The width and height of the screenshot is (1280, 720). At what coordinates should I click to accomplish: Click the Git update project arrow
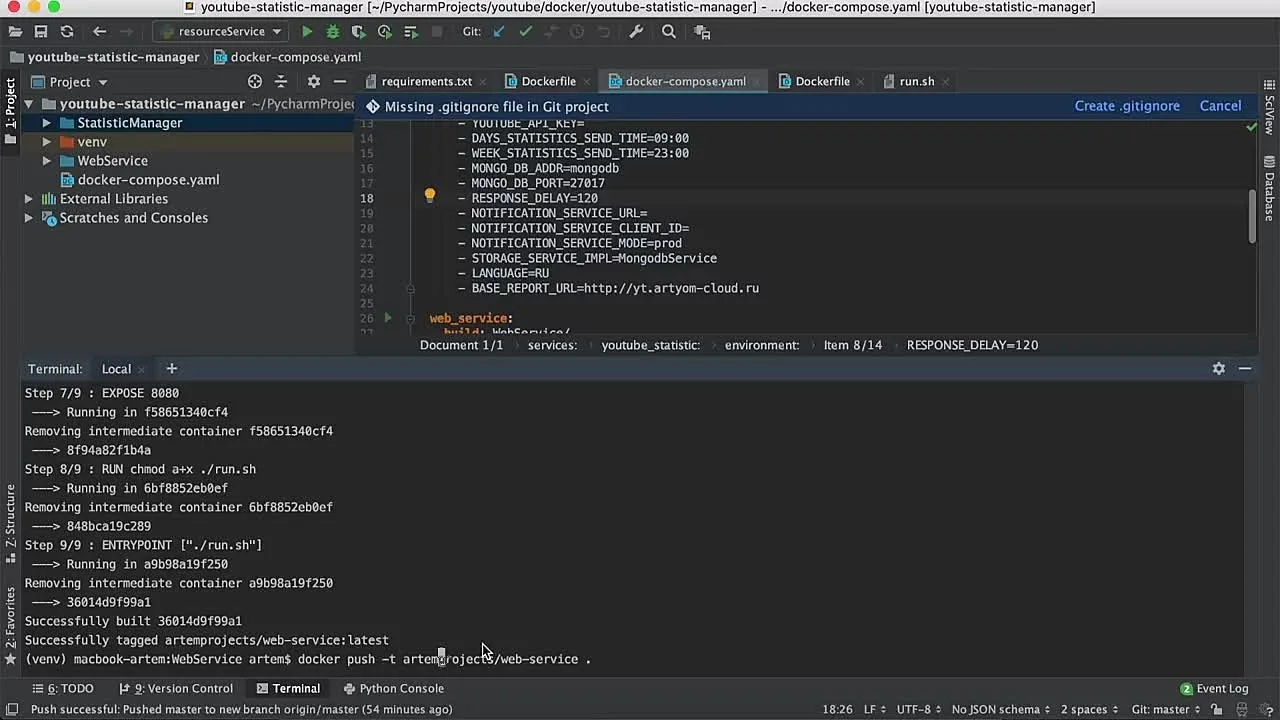pyautogui.click(x=499, y=32)
